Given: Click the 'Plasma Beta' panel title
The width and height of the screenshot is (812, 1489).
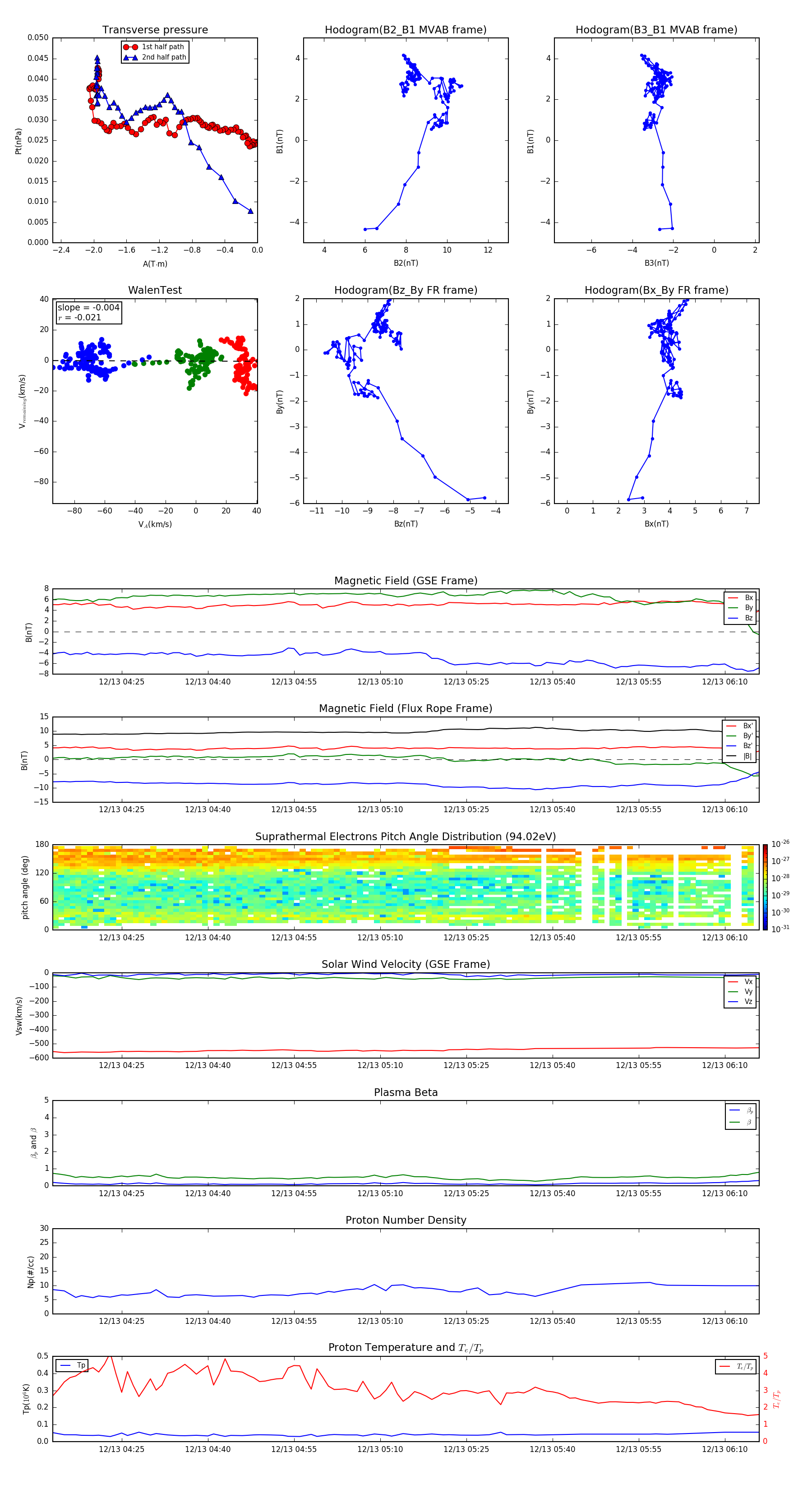Looking at the screenshot, I should (406, 1092).
